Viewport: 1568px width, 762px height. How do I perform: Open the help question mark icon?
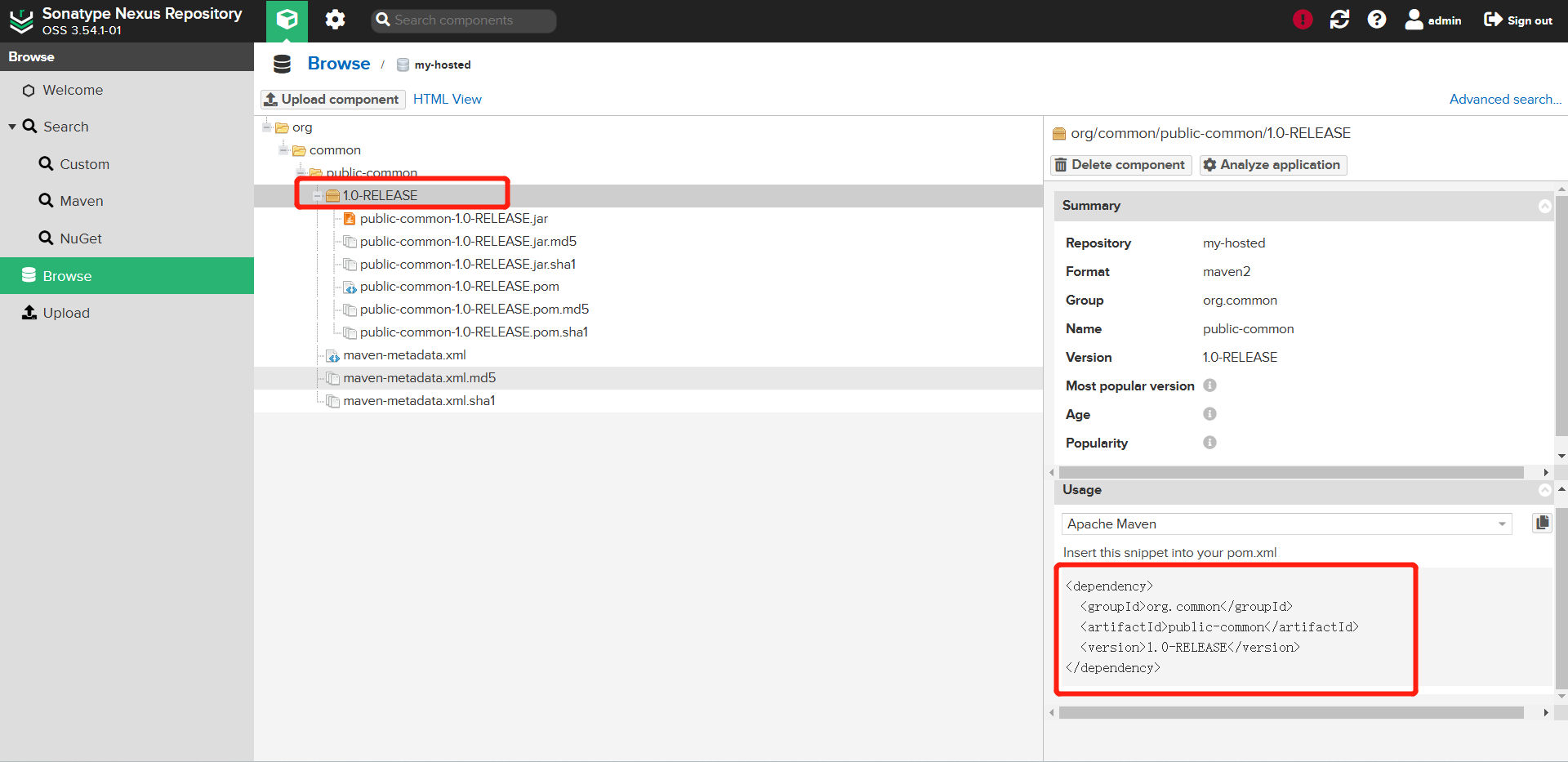click(x=1377, y=20)
